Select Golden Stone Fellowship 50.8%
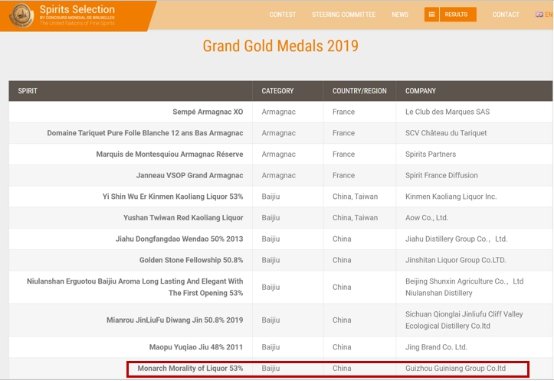This screenshot has width=554, height=381. pos(191,260)
